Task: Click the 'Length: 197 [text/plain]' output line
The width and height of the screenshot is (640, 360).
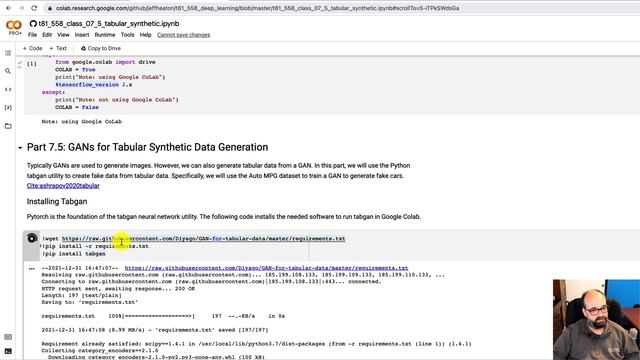Action: 82,295
